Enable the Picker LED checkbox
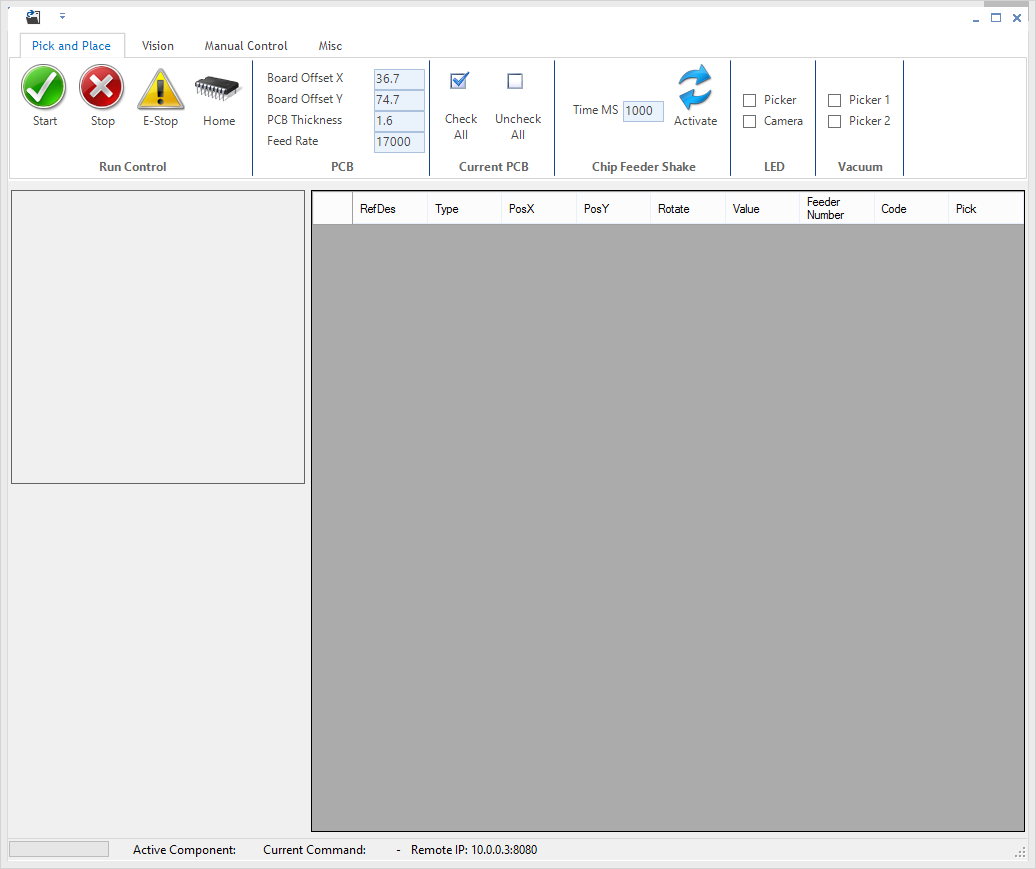The width and height of the screenshot is (1036, 869). (x=749, y=100)
